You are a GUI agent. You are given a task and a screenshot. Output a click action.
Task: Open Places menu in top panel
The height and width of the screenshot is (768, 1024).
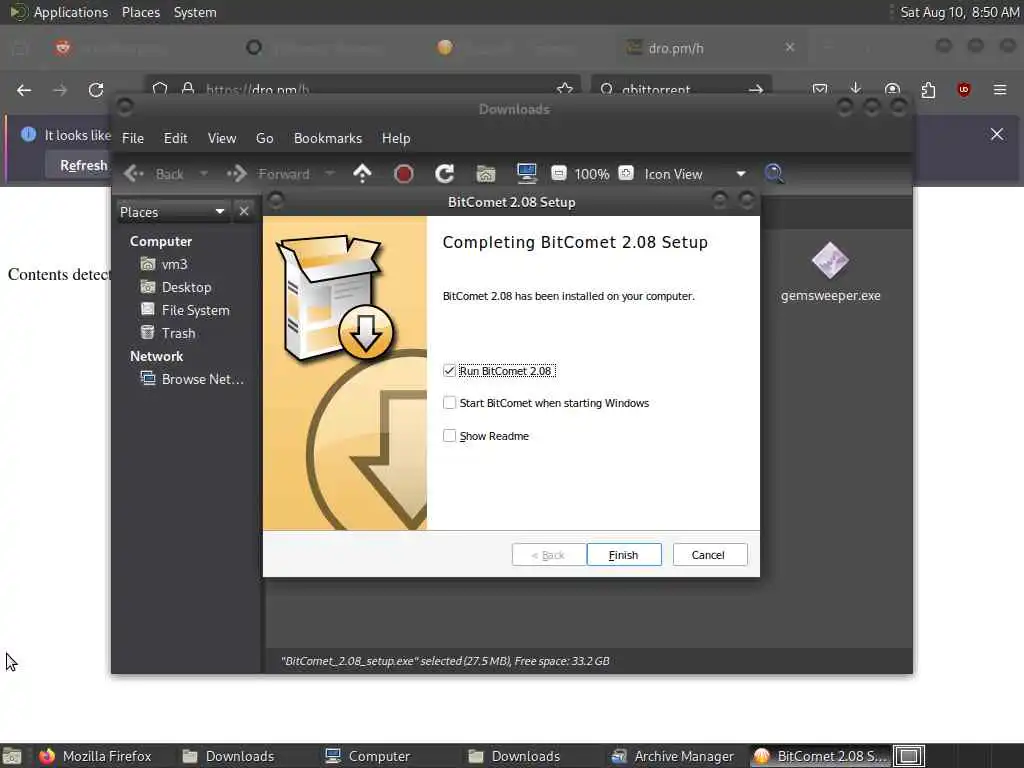pyautogui.click(x=141, y=12)
